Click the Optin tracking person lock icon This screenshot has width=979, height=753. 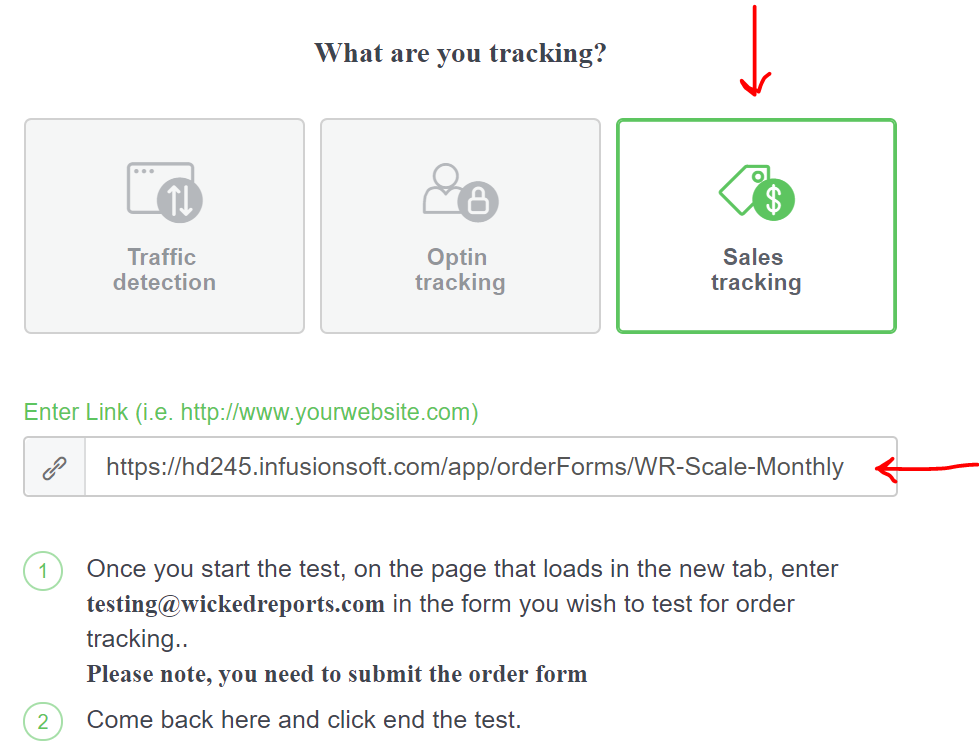pyautogui.click(x=461, y=192)
